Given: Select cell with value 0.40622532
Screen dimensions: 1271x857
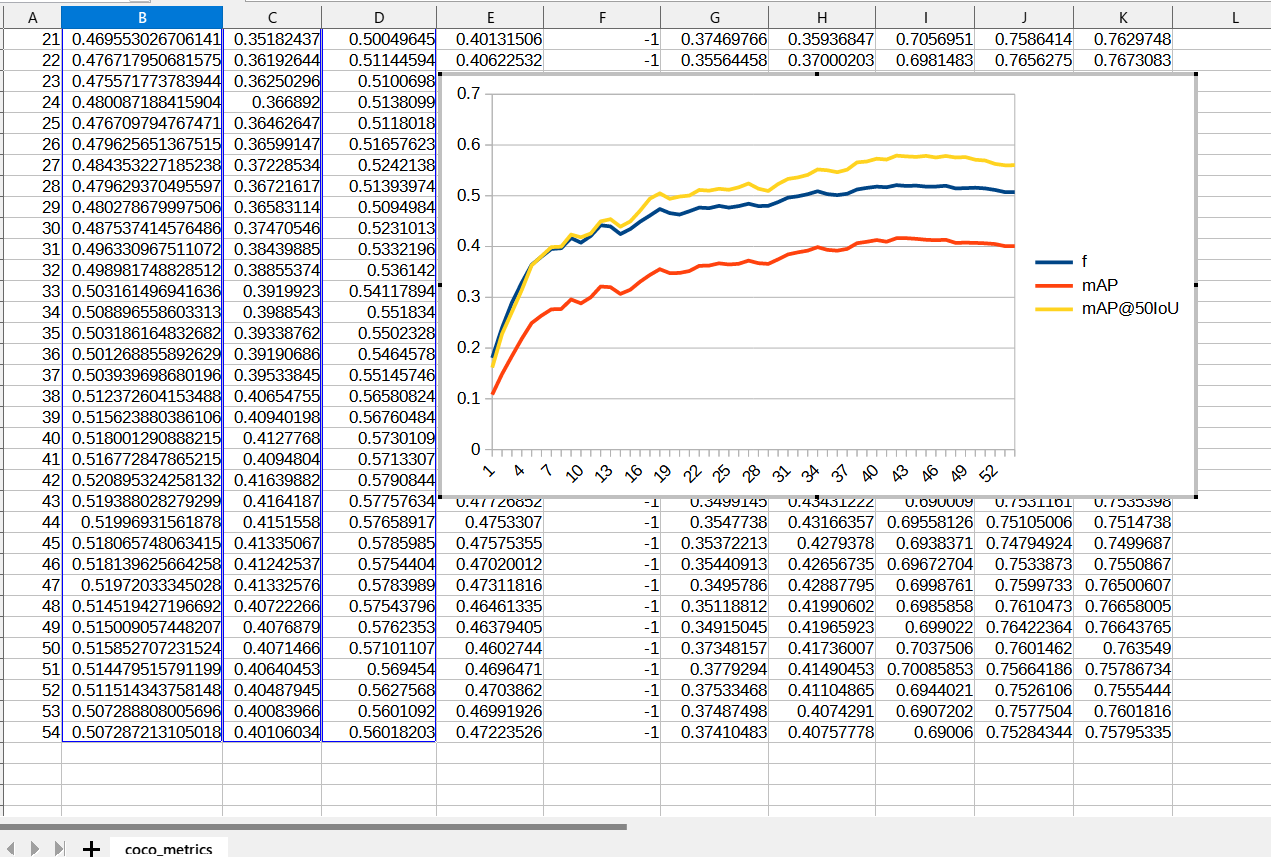Looking at the screenshot, I should pyautogui.click(x=490, y=60).
